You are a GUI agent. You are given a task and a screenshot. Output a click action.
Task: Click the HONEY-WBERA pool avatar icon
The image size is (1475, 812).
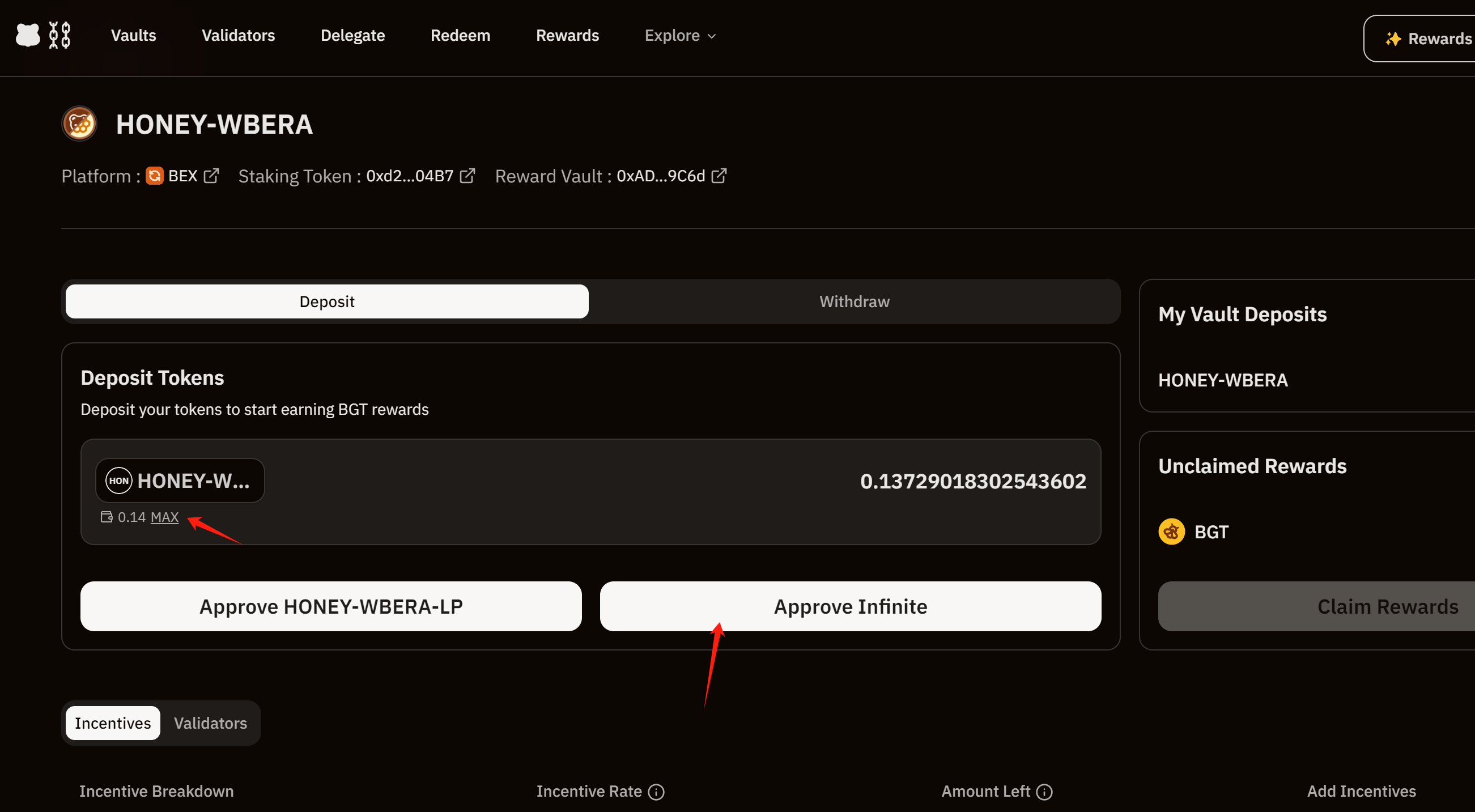tap(79, 124)
